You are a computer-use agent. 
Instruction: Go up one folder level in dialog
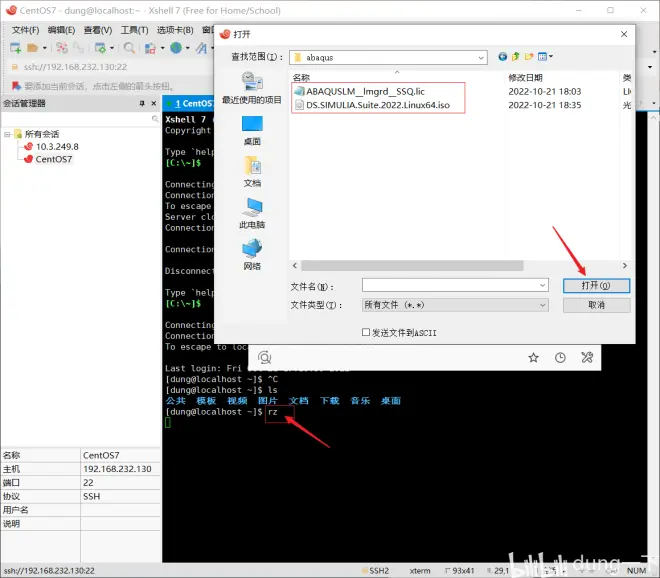click(516, 57)
